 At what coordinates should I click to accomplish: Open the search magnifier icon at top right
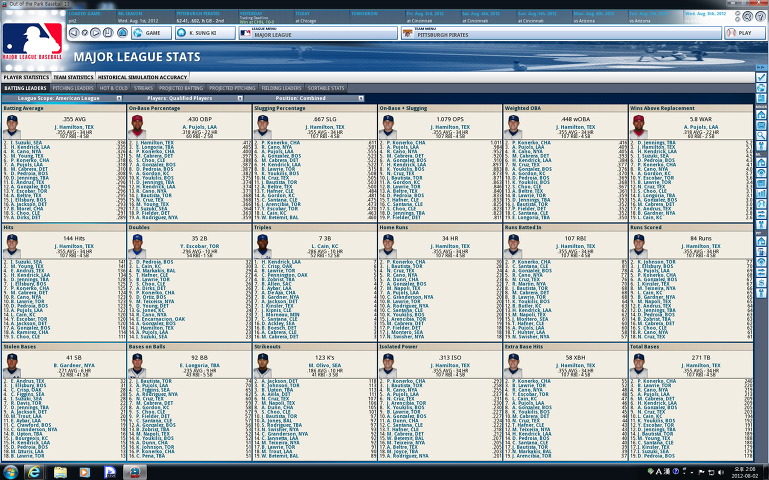747,16
